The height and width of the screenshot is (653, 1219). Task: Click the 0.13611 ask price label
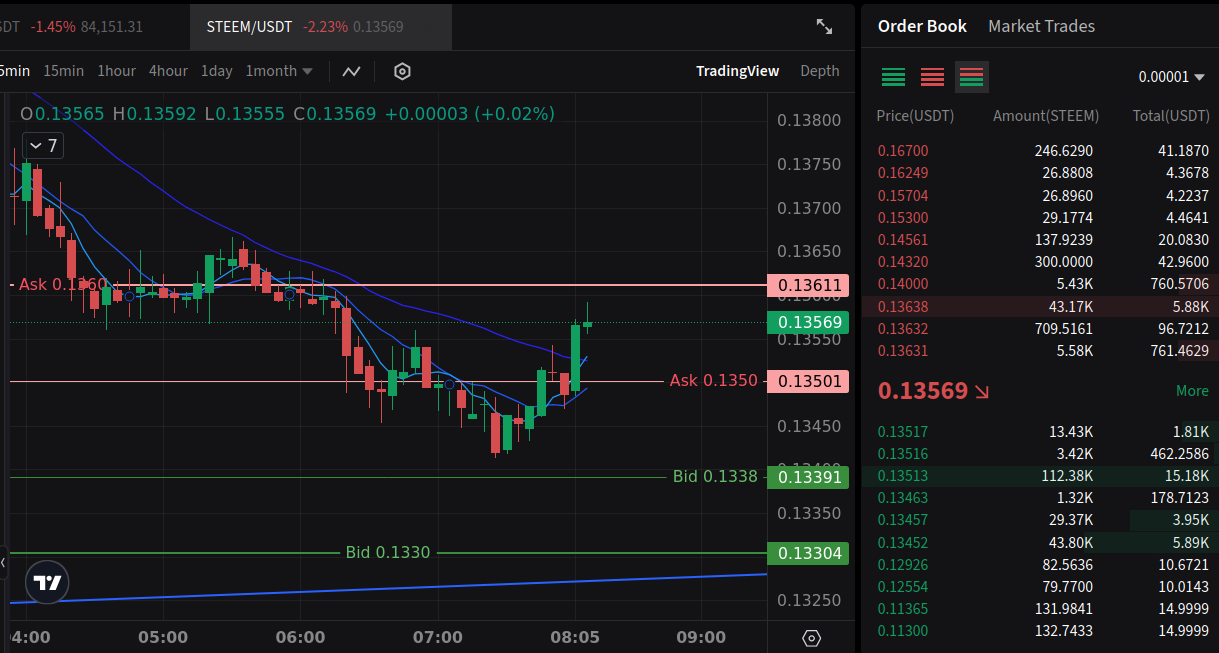[x=806, y=285]
